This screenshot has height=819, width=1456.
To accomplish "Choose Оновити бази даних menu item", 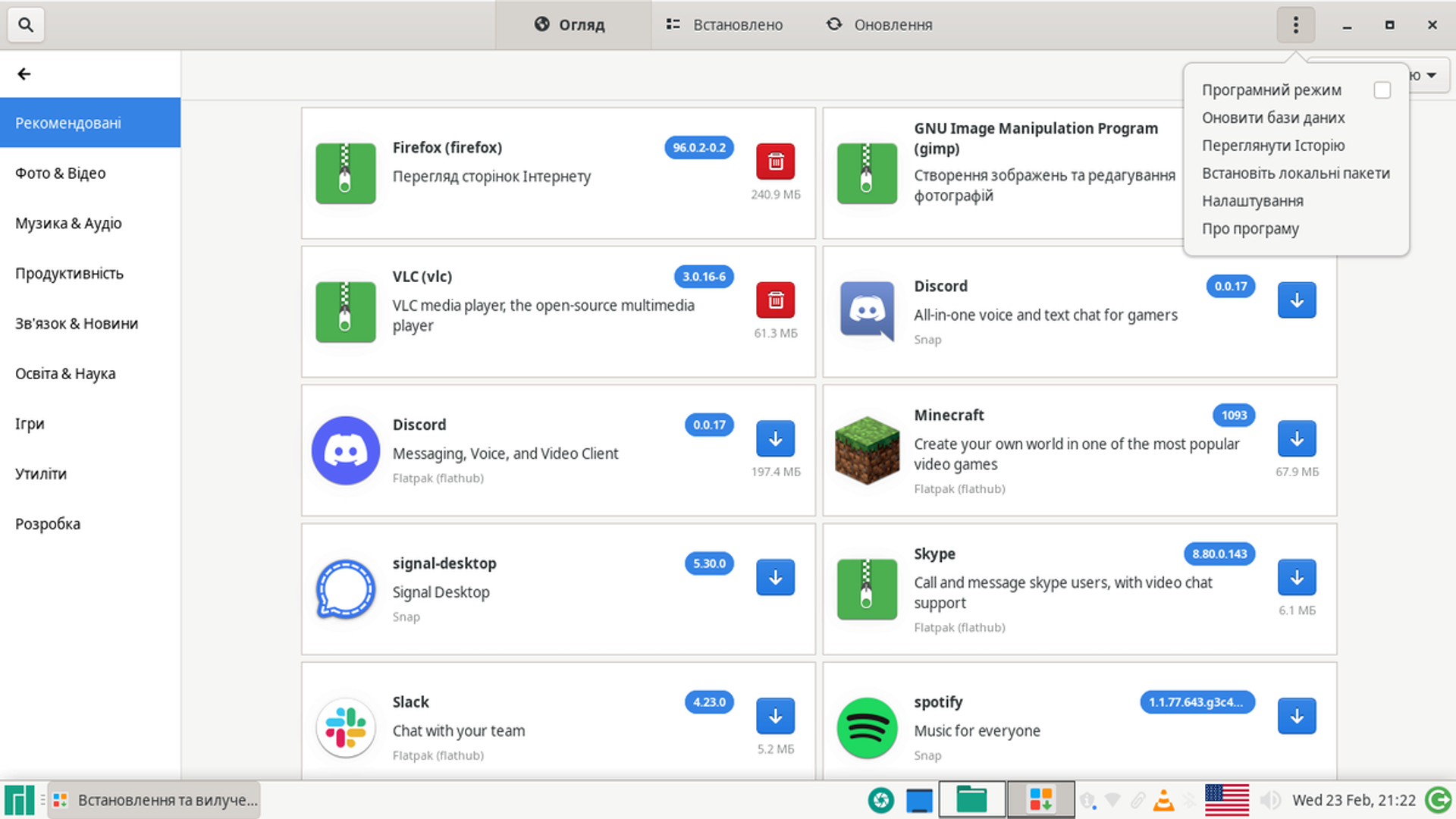I will [1272, 118].
